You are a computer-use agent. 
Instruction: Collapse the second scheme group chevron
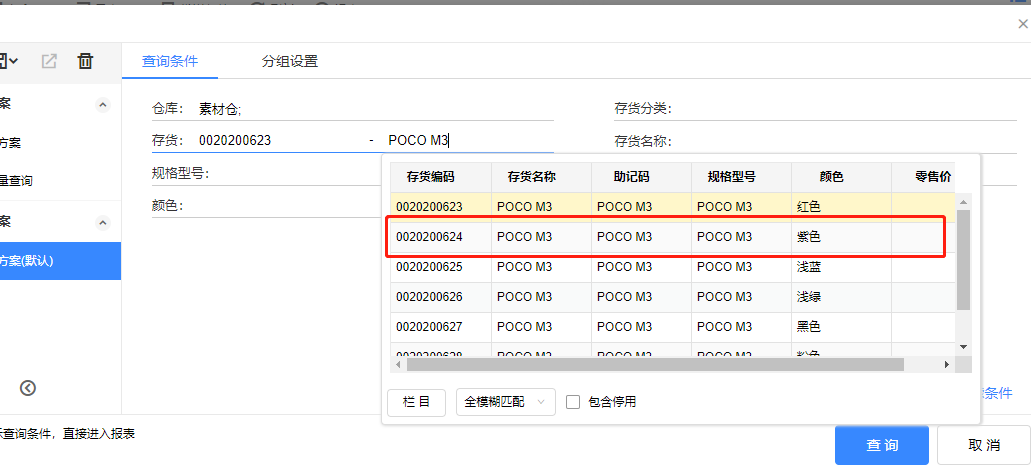pos(103,222)
